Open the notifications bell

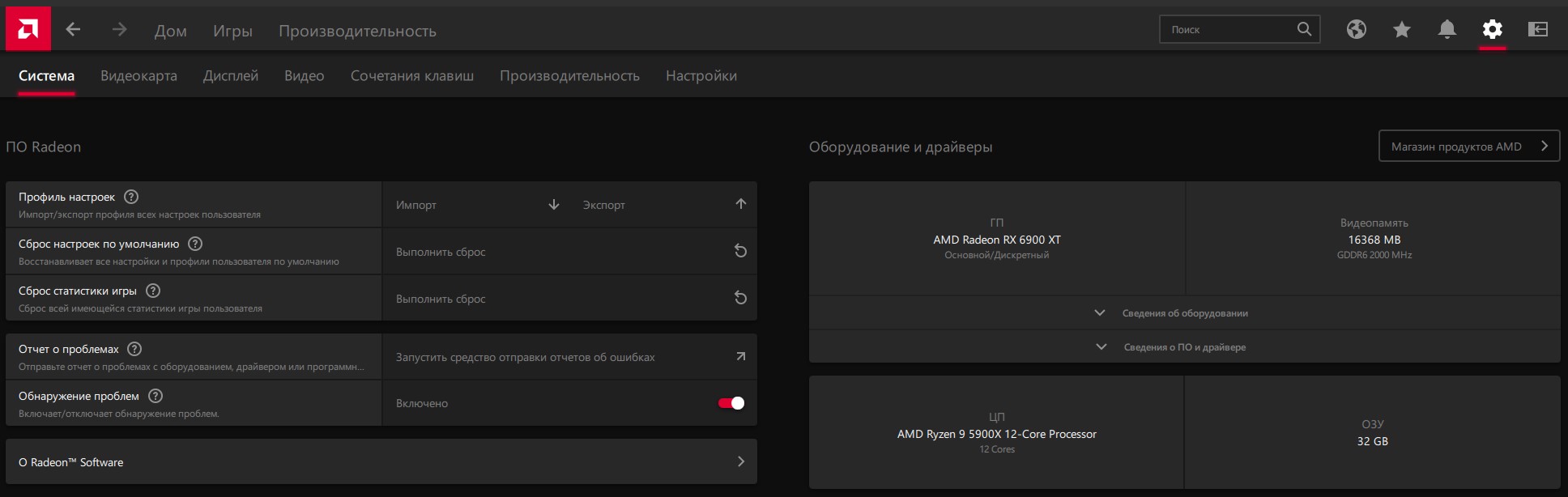click(x=1447, y=30)
